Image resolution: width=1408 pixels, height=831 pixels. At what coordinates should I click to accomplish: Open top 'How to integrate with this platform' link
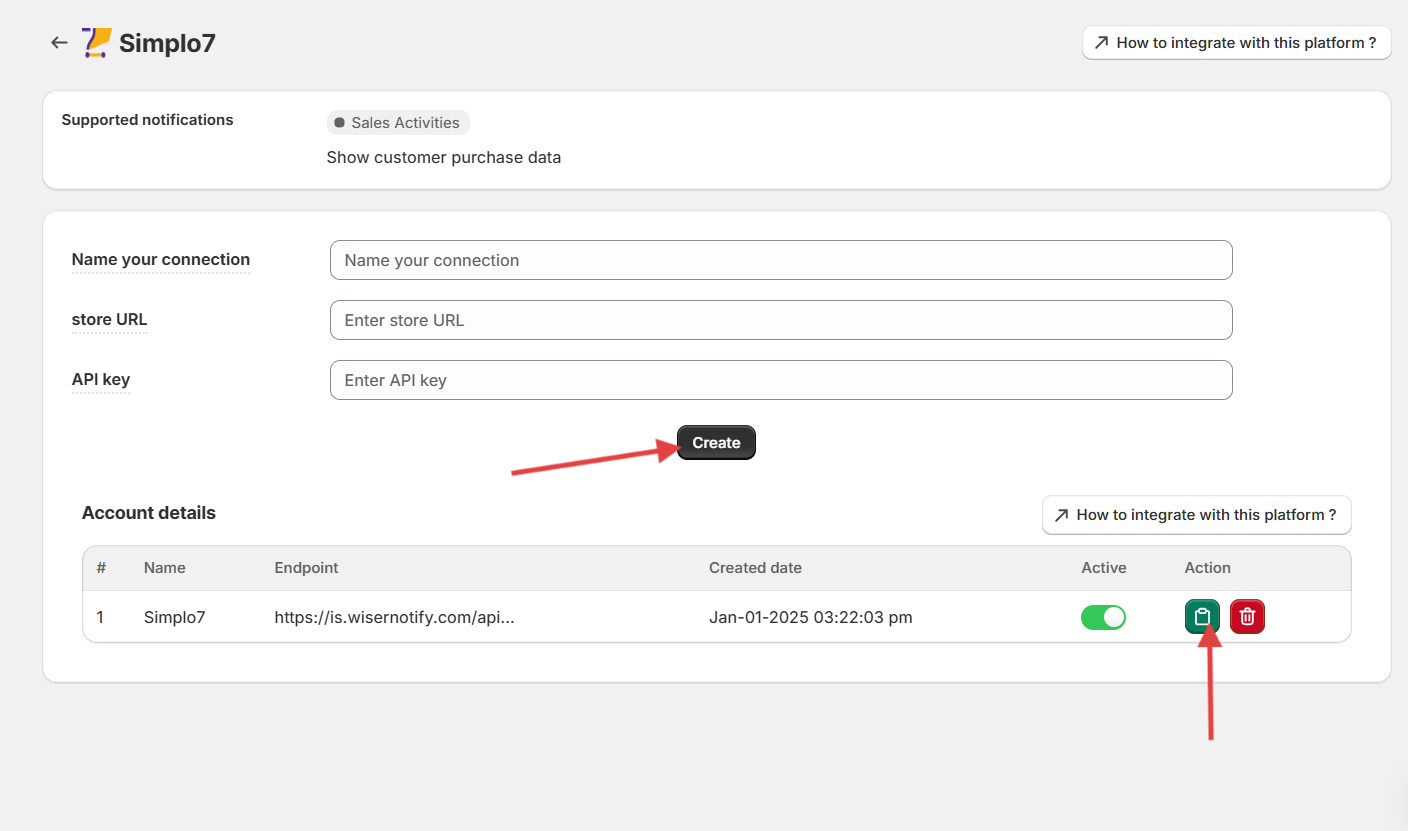(x=1236, y=43)
